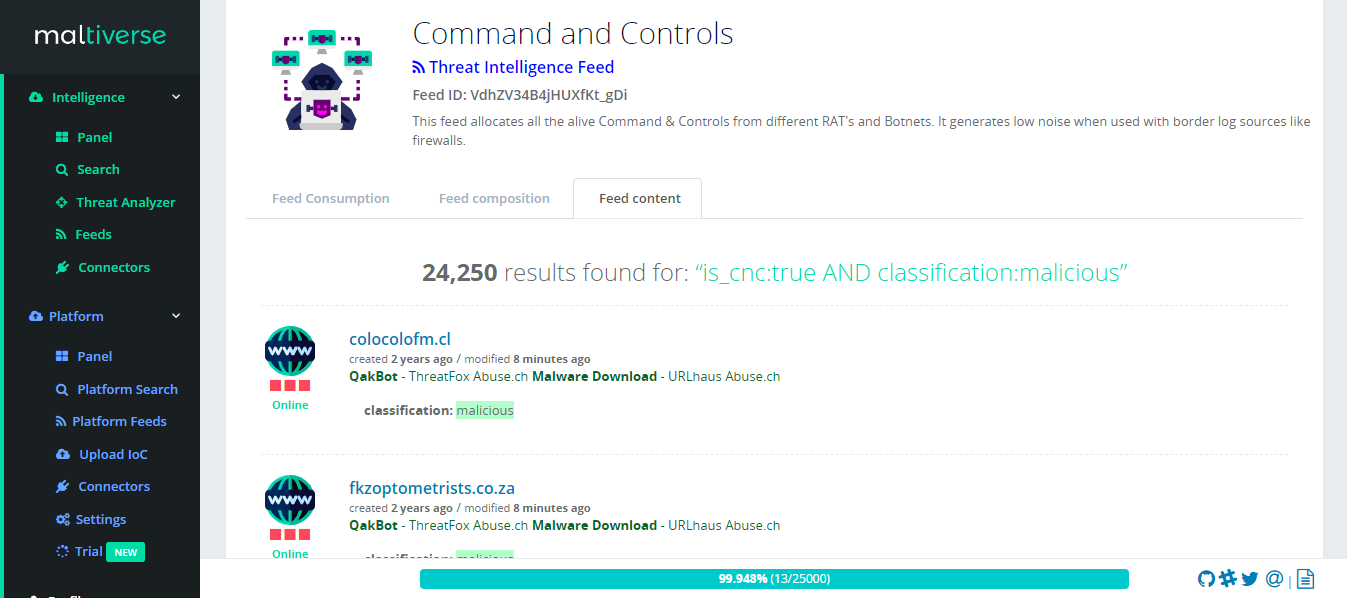Switch to the Feed composition tab
The image size is (1347, 598).
pos(494,198)
